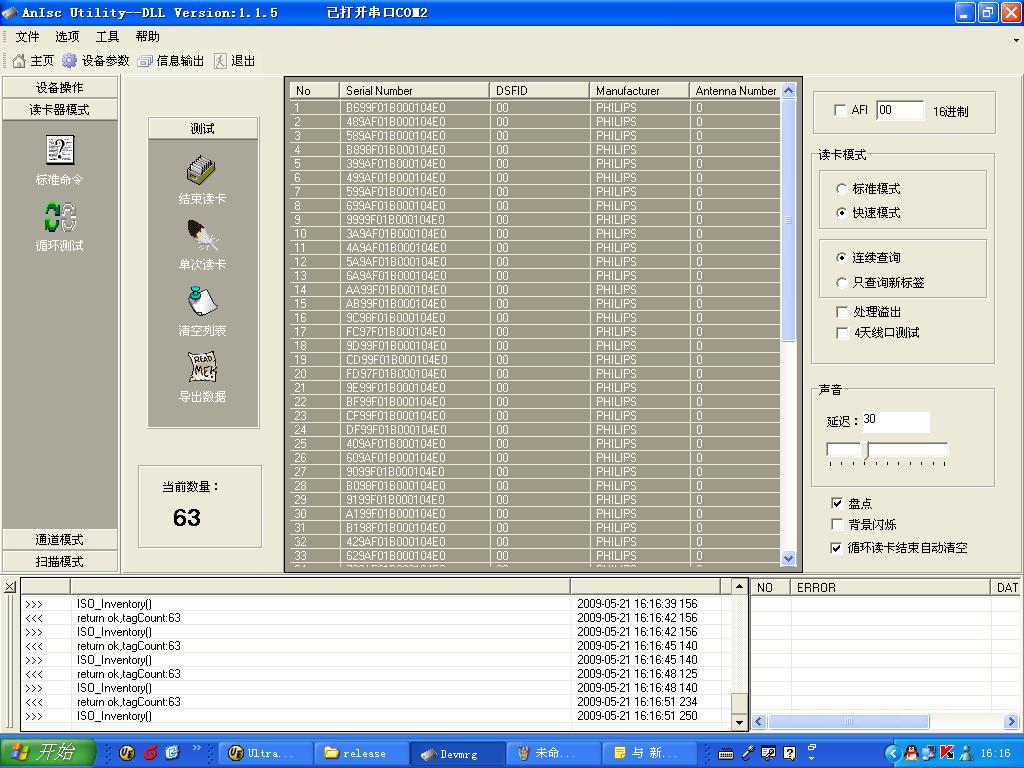Go to 主页 home toolbar icon
The image size is (1024, 768).
[19, 61]
